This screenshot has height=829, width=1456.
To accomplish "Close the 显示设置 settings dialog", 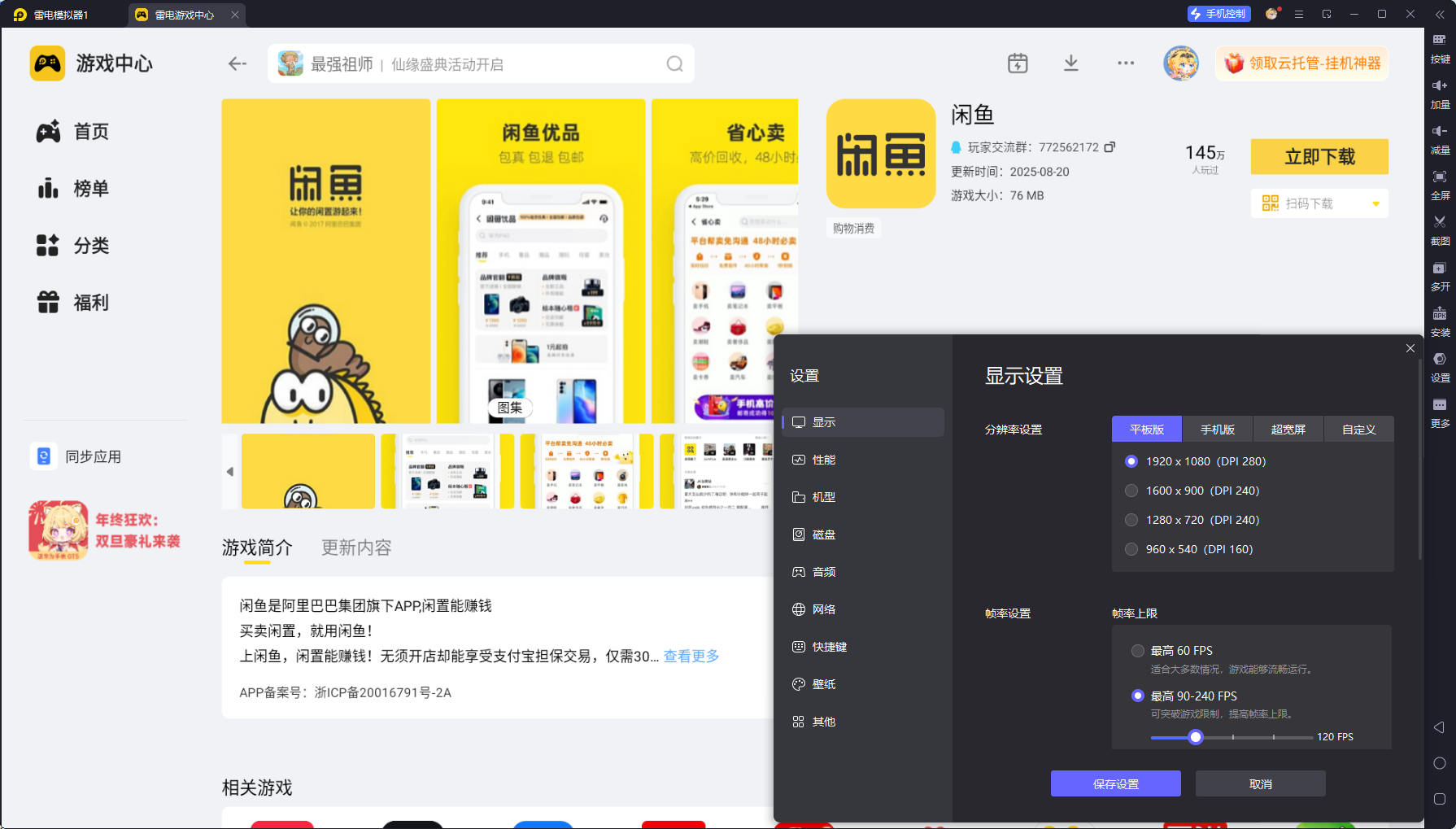I will pyautogui.click(x=1410, y=348).
